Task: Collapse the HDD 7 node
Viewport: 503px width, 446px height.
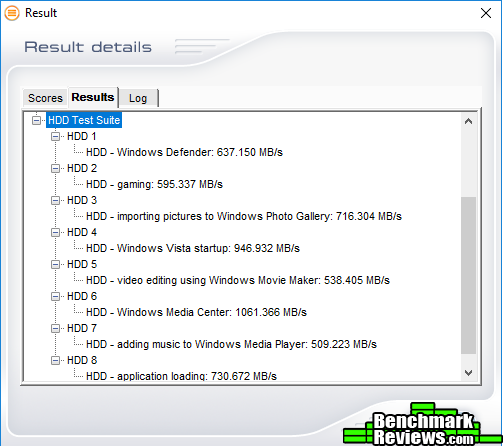Action: [55, 328]
